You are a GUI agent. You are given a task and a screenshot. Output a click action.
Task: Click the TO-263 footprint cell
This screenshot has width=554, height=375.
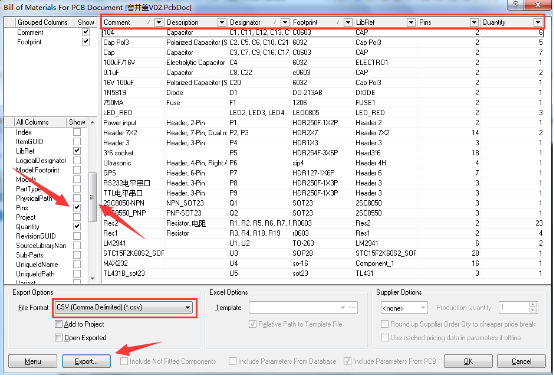tap(323, 243)
